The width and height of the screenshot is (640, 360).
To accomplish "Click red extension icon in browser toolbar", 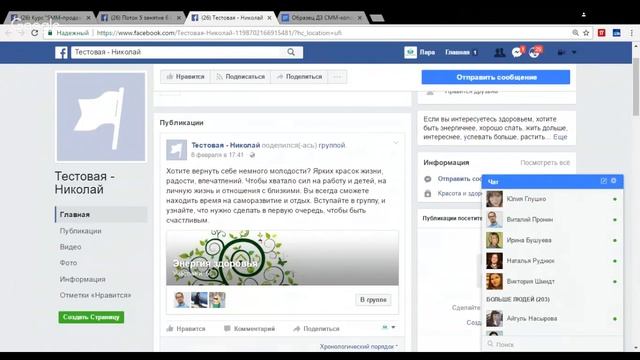I will 602,33.
